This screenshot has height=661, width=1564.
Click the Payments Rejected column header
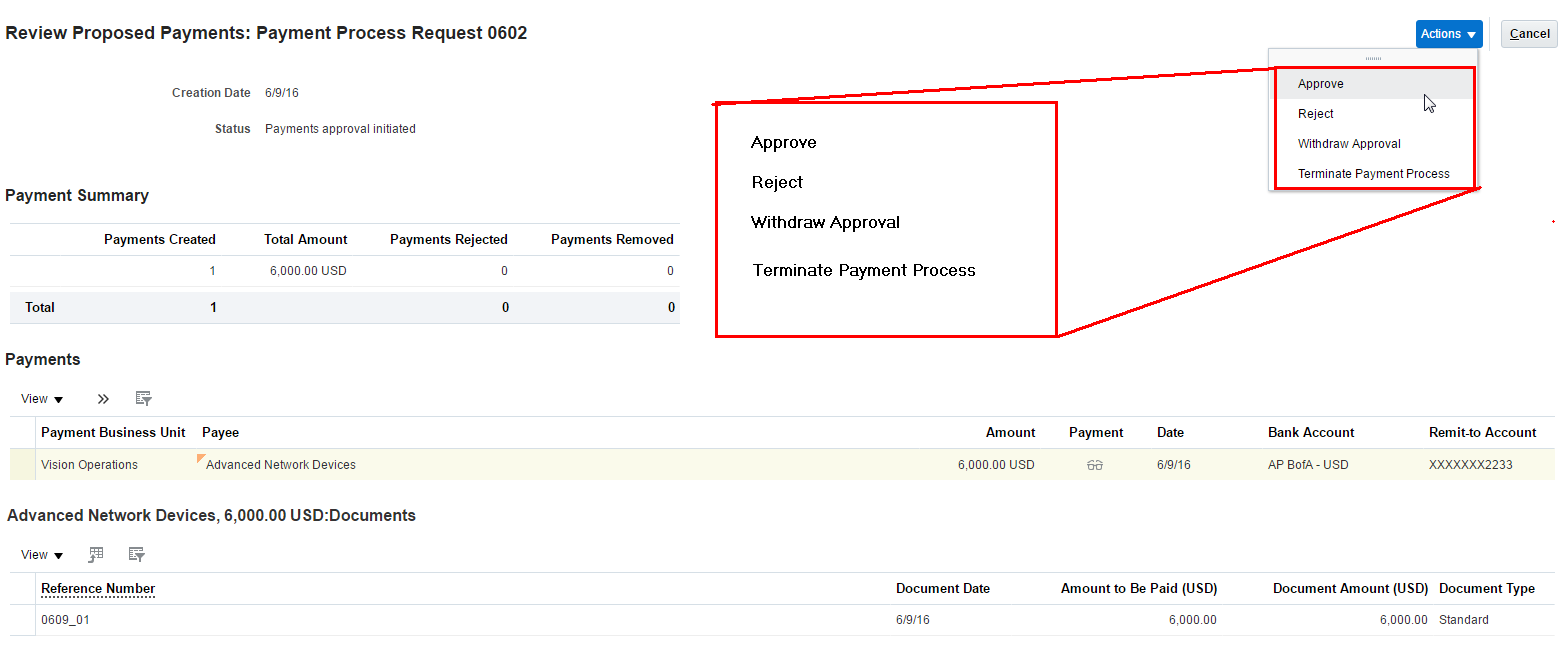click(449, 240)
